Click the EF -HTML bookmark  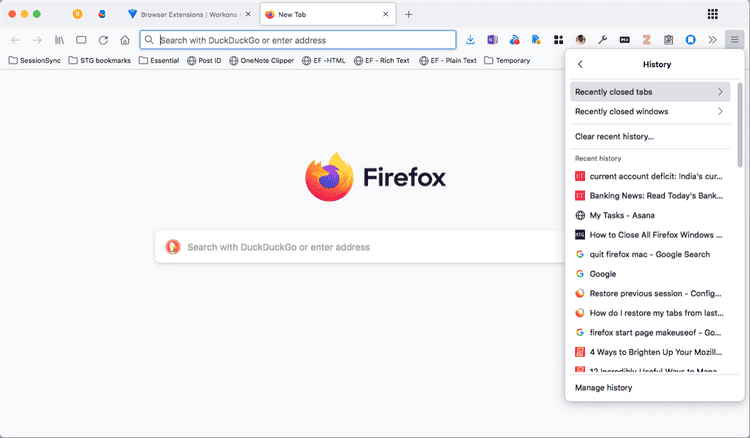coord(324,61)
